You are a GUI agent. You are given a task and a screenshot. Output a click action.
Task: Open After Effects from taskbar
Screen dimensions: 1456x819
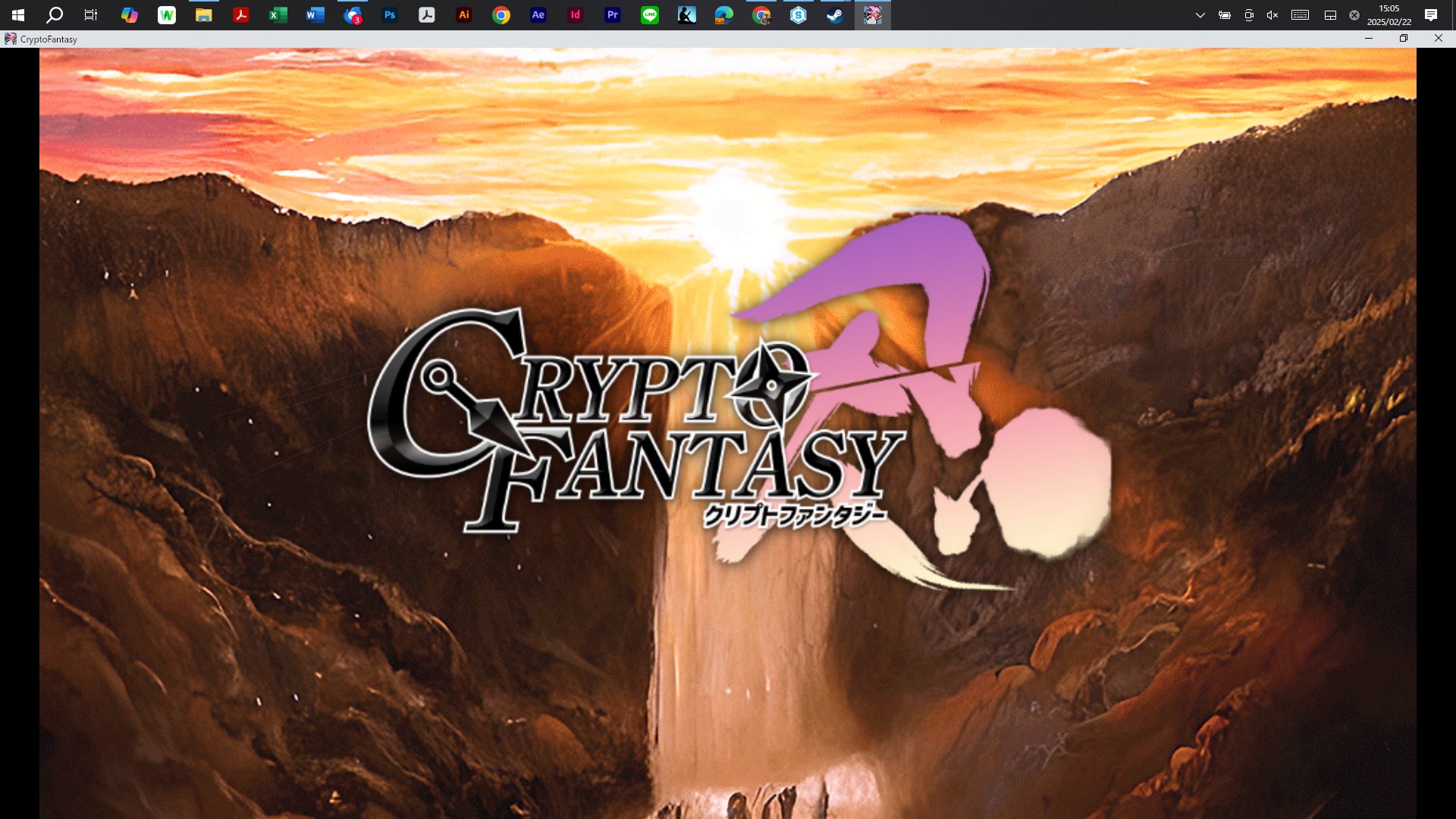point(538,15)
